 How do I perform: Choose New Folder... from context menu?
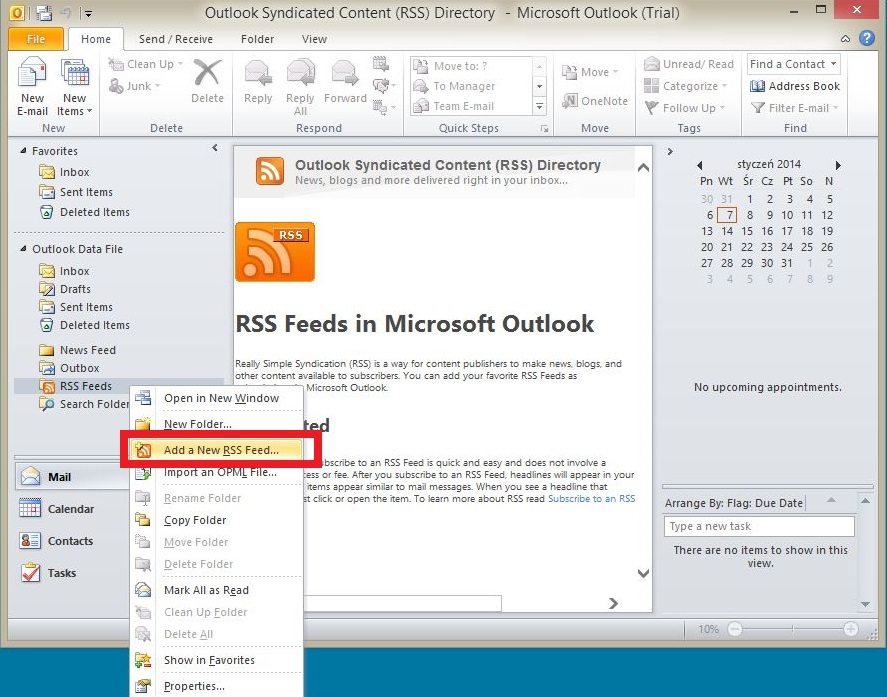[x=217, y=424]
